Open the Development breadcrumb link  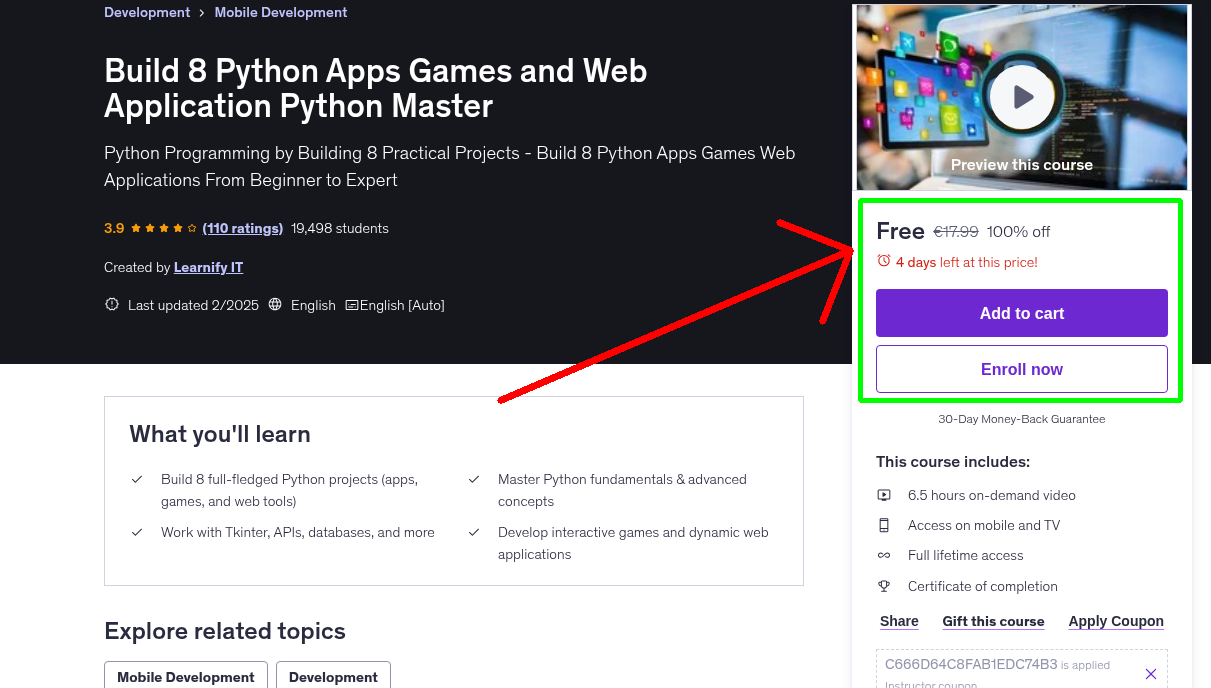(147, 13)
